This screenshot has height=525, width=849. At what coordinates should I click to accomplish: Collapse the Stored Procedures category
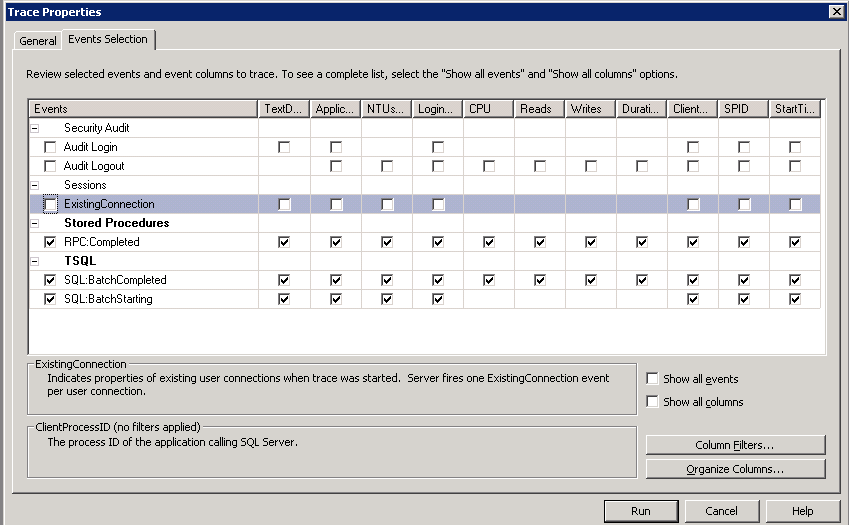pos(35,223)
